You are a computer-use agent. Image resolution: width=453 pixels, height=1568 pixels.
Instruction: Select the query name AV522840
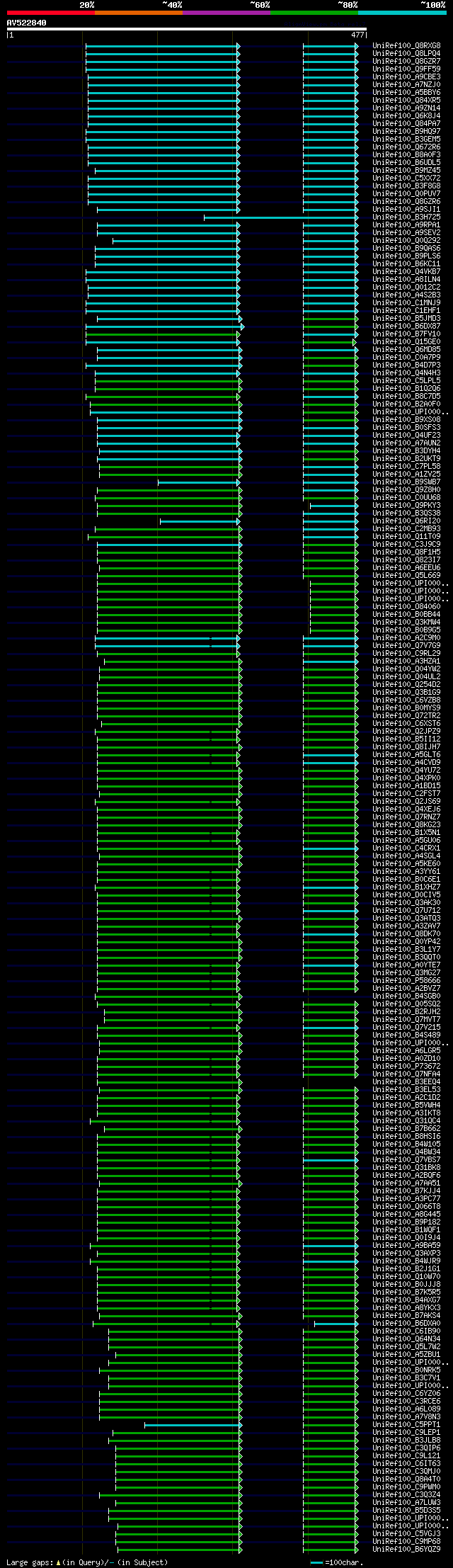point(27,23)
